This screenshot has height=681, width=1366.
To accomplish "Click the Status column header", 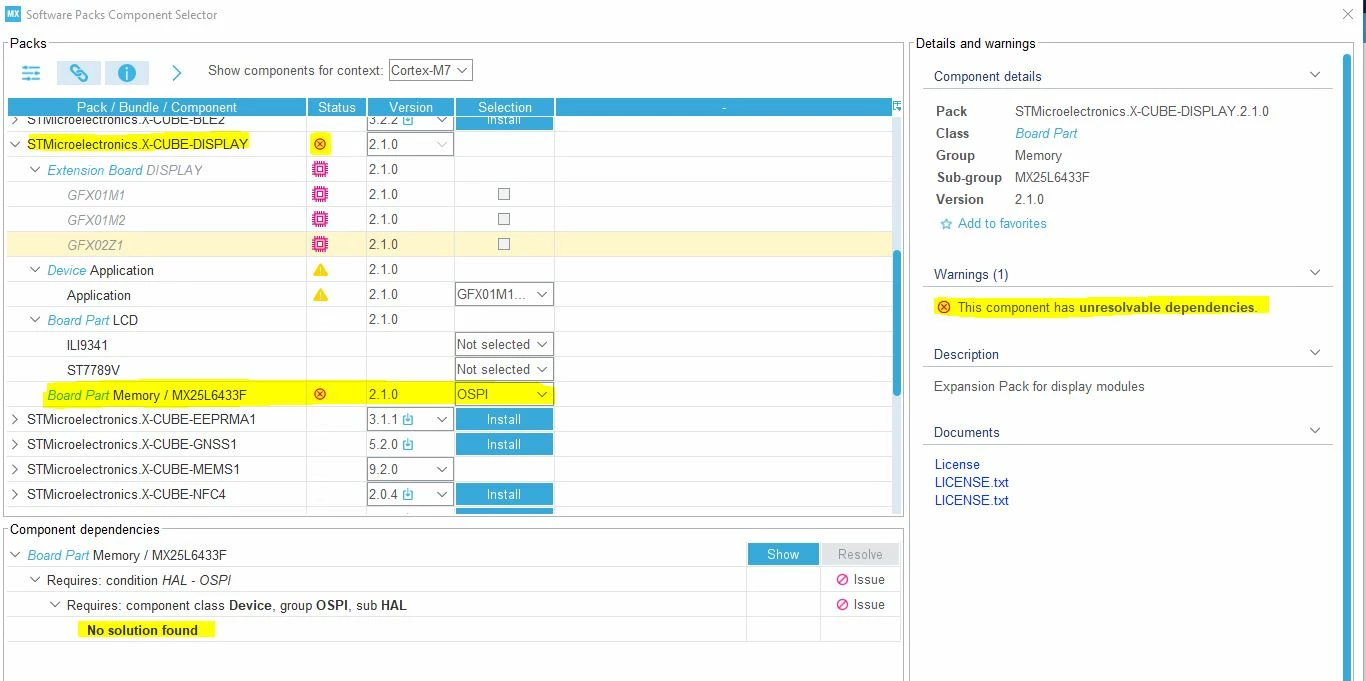I will pyautogui.click(x=337, y=107).
